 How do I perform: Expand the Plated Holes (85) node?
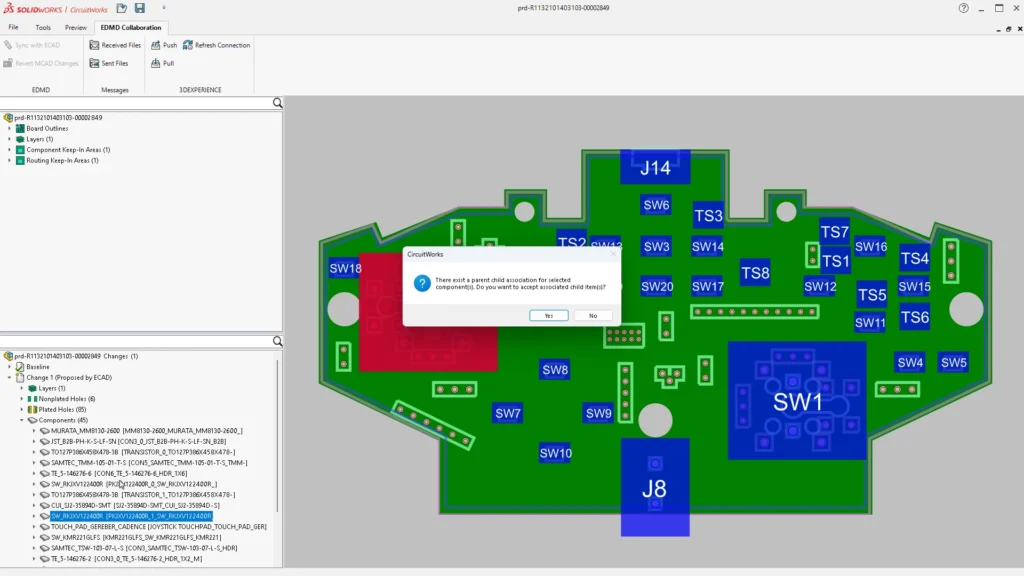point(22,408)
